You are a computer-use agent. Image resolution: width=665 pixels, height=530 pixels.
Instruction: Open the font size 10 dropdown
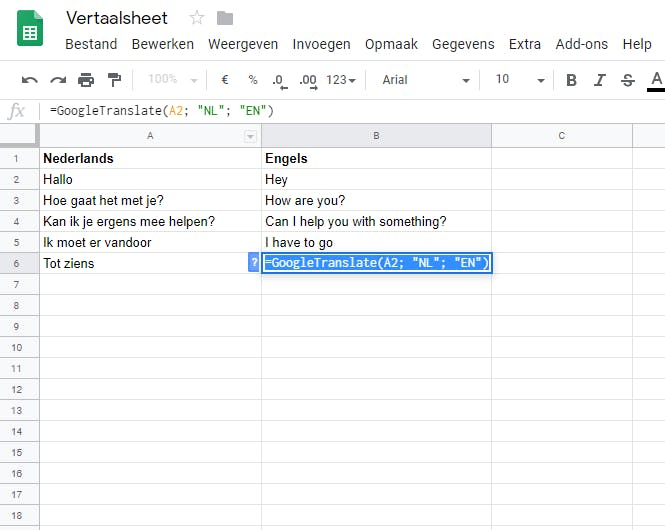[x=520, y=80]
